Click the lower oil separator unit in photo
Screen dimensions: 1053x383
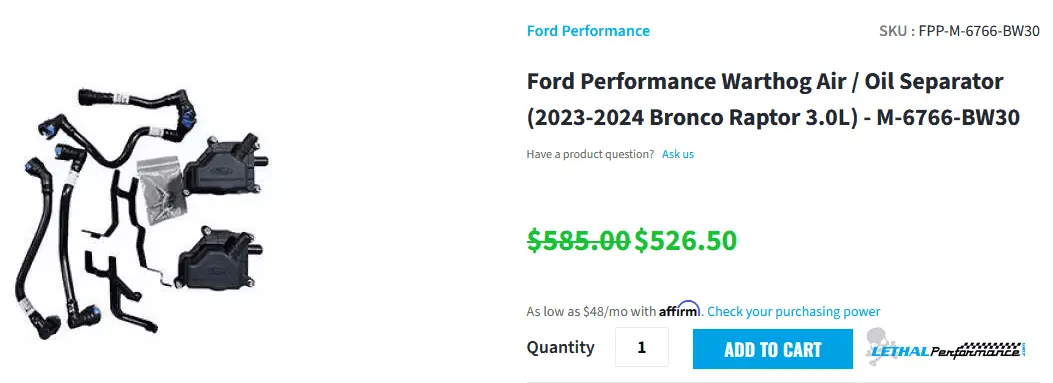(219, 259)
